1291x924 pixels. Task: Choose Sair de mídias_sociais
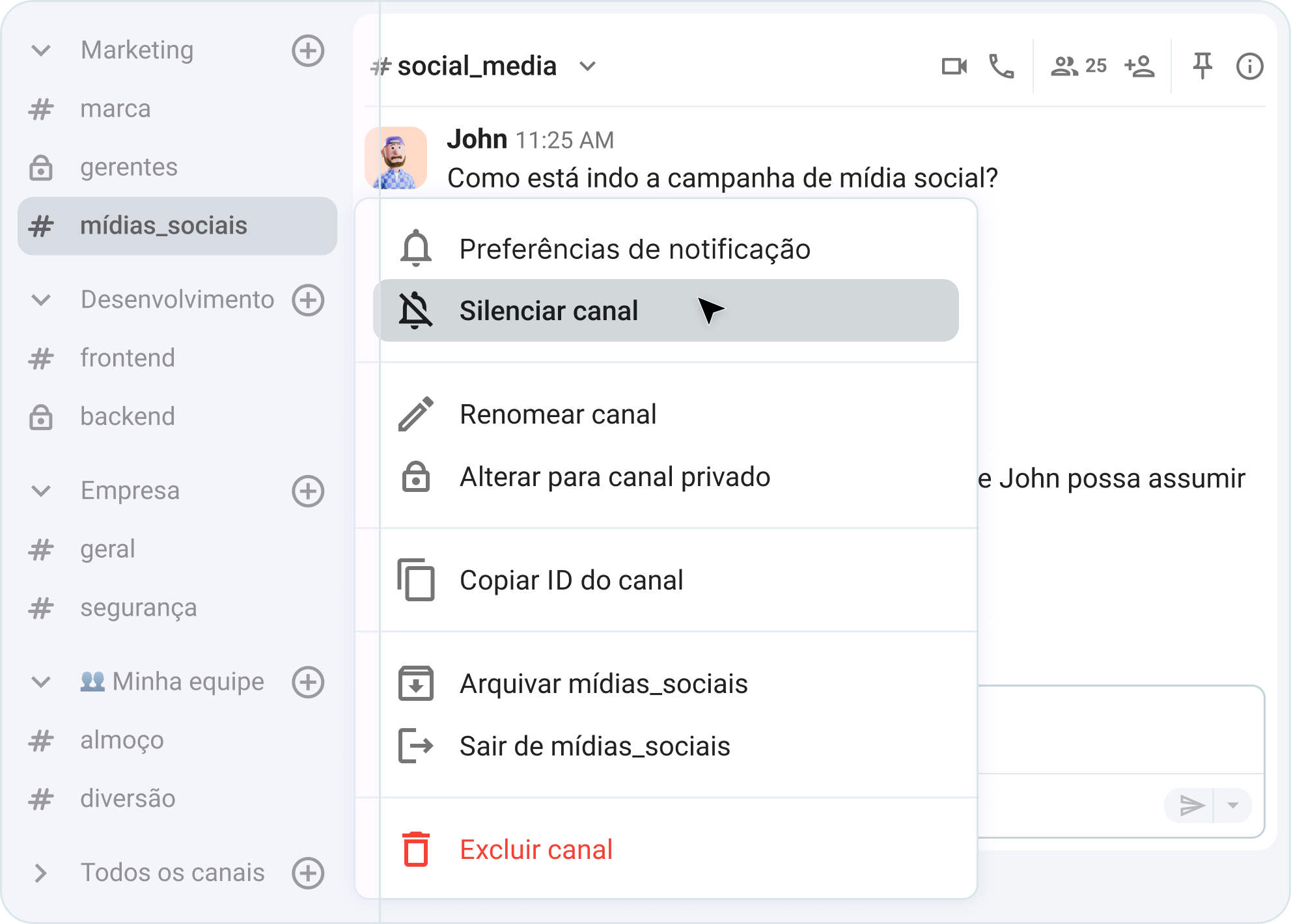point(665,746)
